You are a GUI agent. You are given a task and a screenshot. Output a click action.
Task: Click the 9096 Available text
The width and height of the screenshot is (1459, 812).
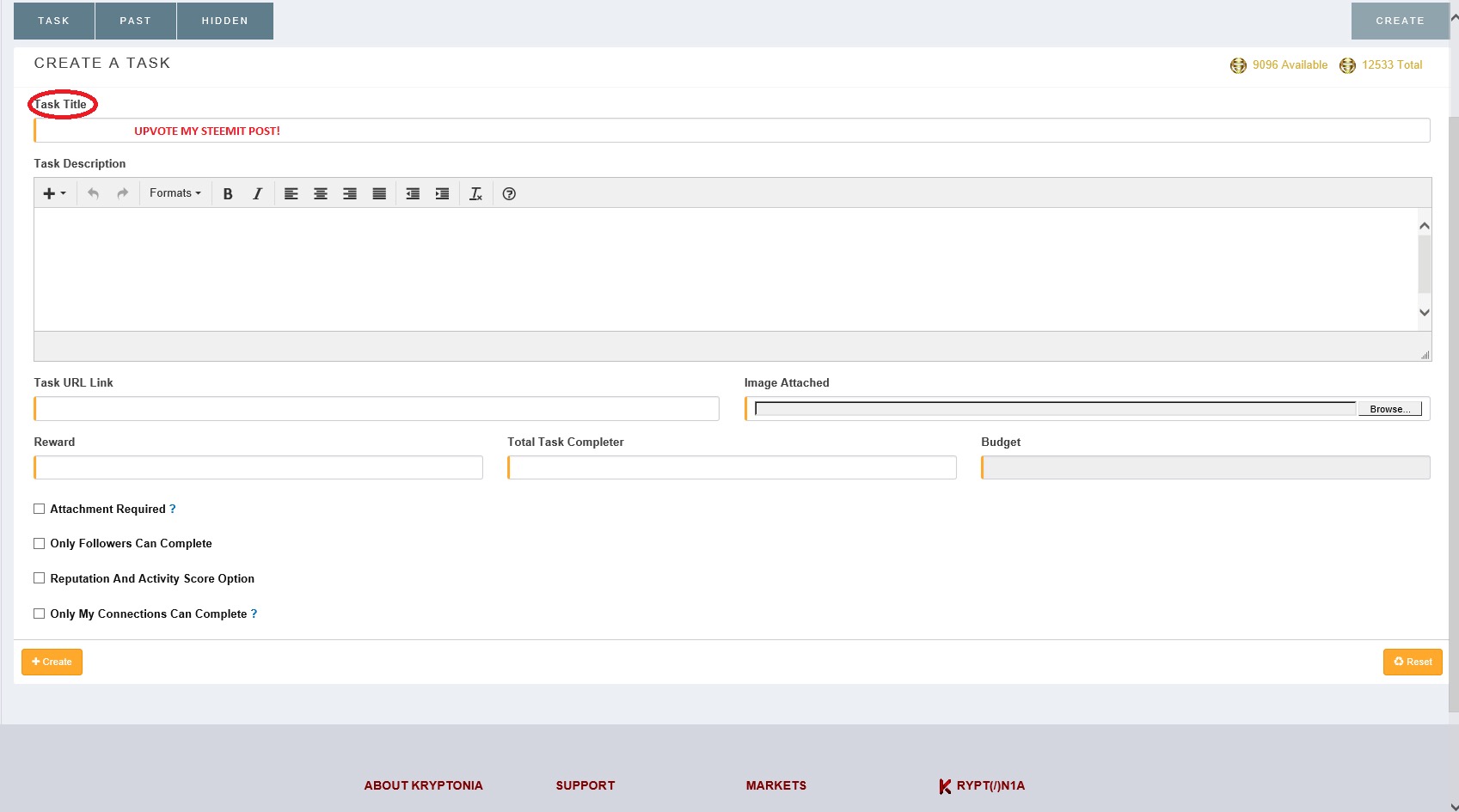[x=1290, y=65]
